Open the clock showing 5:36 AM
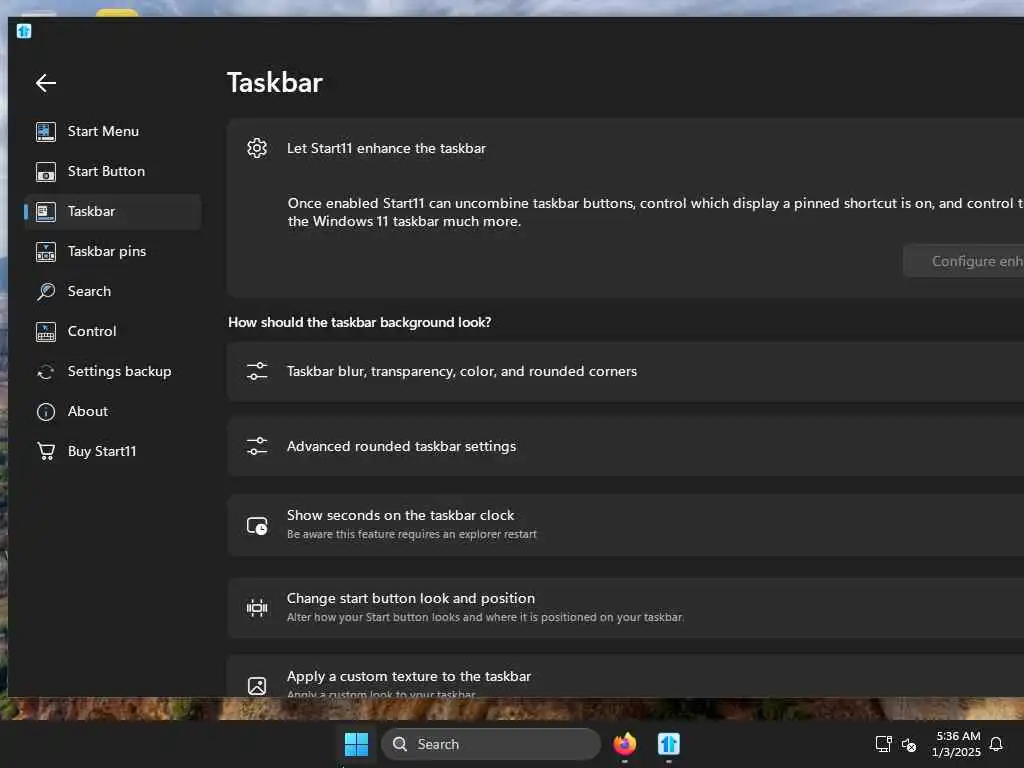 click(957, 744)
